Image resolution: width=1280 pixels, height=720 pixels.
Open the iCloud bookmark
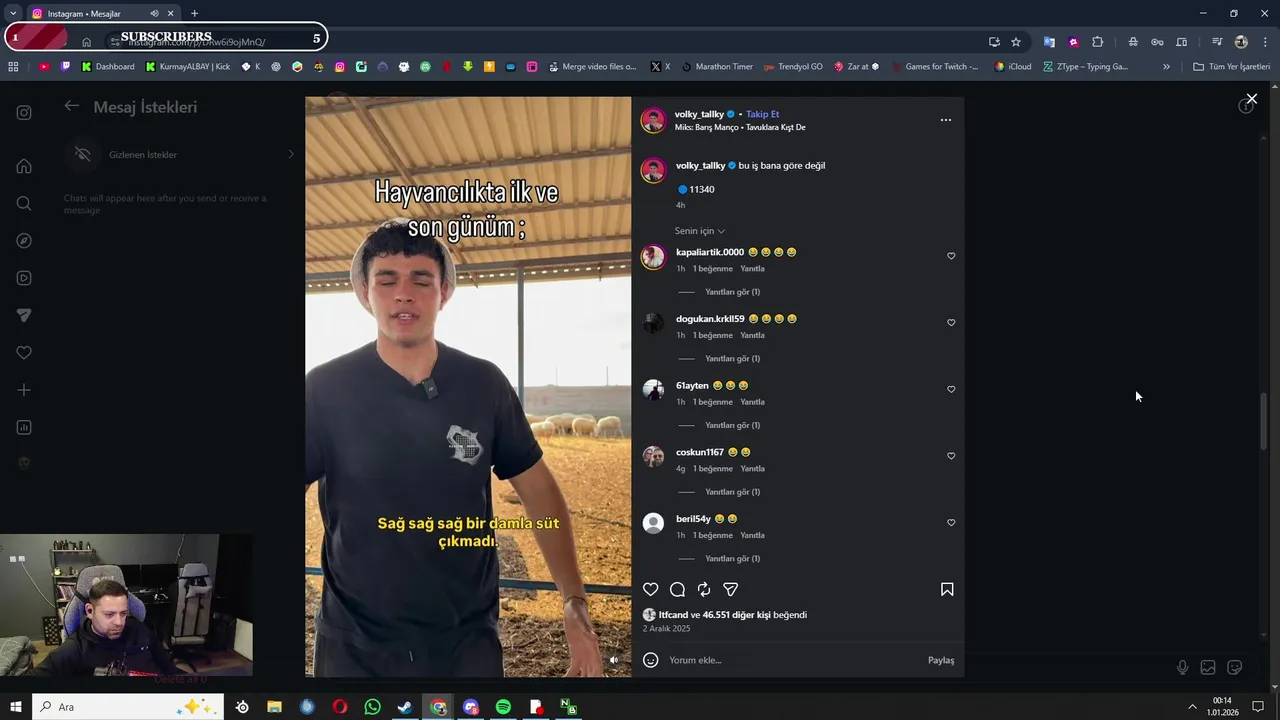[x=1013, y=67]
